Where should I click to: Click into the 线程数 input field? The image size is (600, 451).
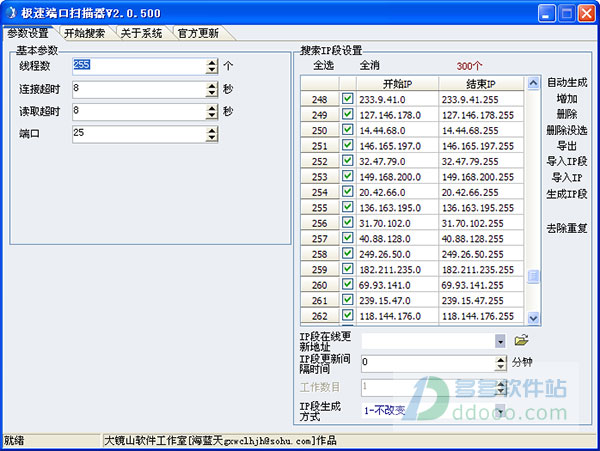(x=139, y=66)
